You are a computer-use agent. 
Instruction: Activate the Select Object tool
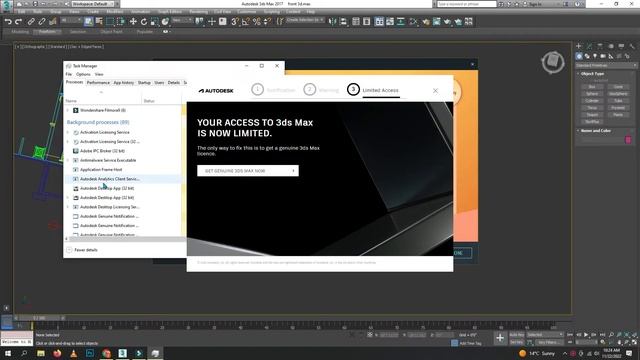(x=89, y=22)
